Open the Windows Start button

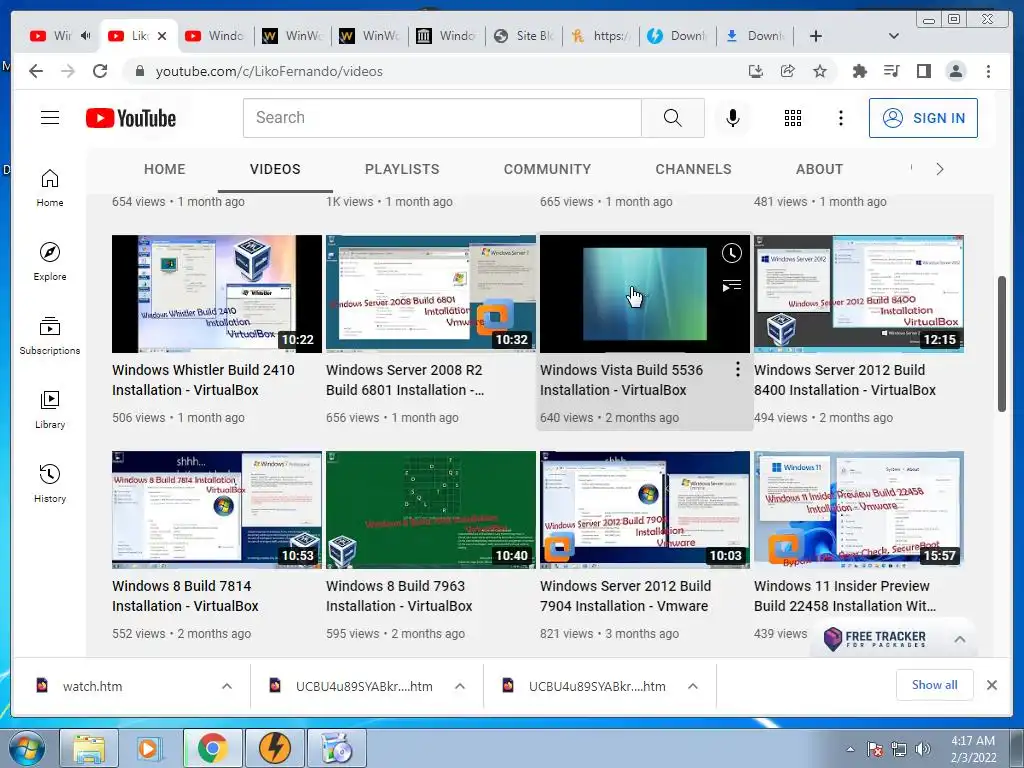[27, 748]
